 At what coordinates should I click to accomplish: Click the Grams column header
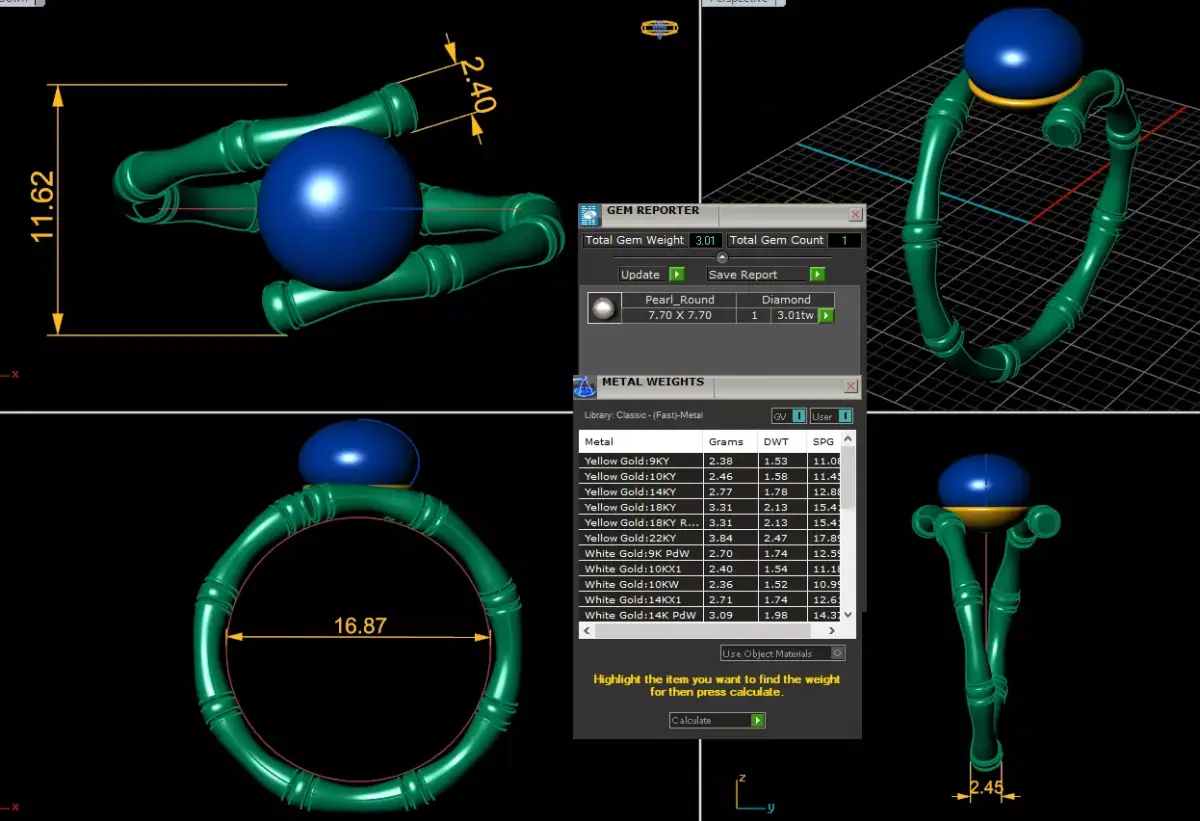pyautogui.click(x=730, y=441)
